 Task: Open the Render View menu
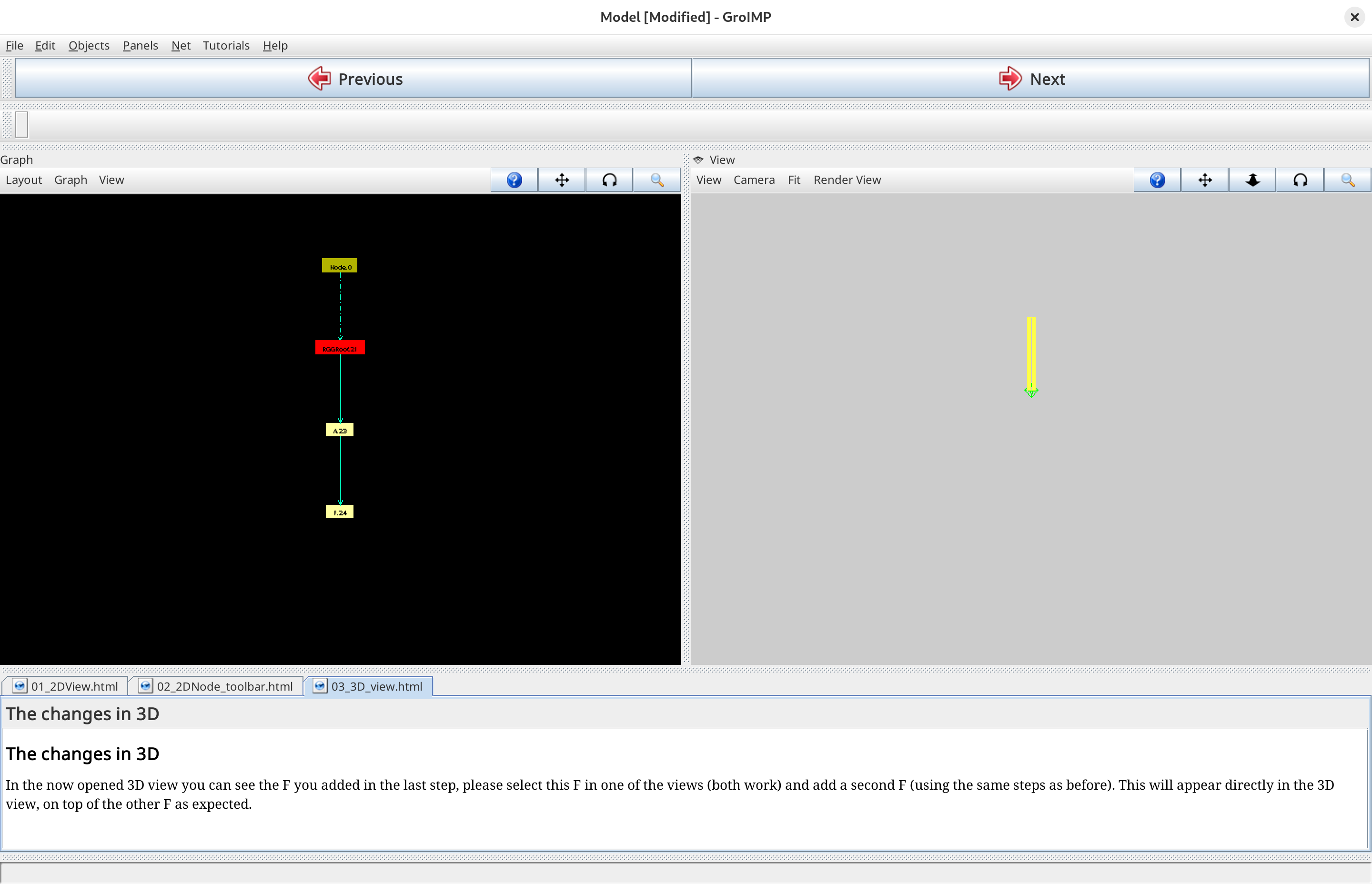(x=846, y=180)
